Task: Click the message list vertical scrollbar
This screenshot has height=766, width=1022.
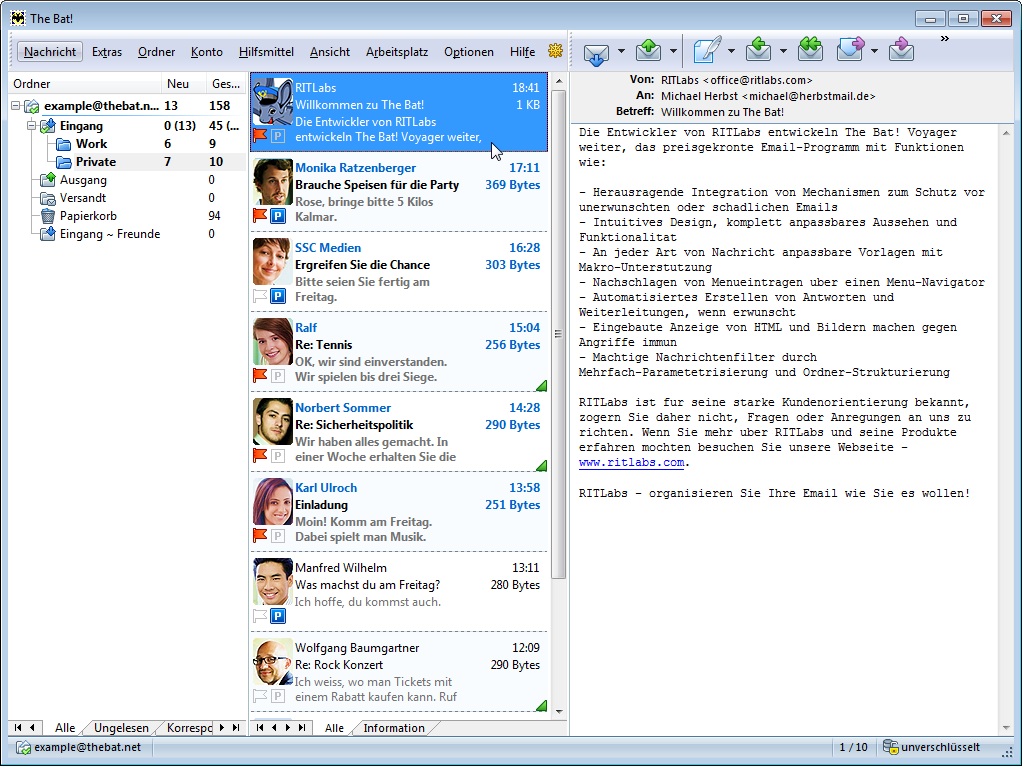Action: 559,400
